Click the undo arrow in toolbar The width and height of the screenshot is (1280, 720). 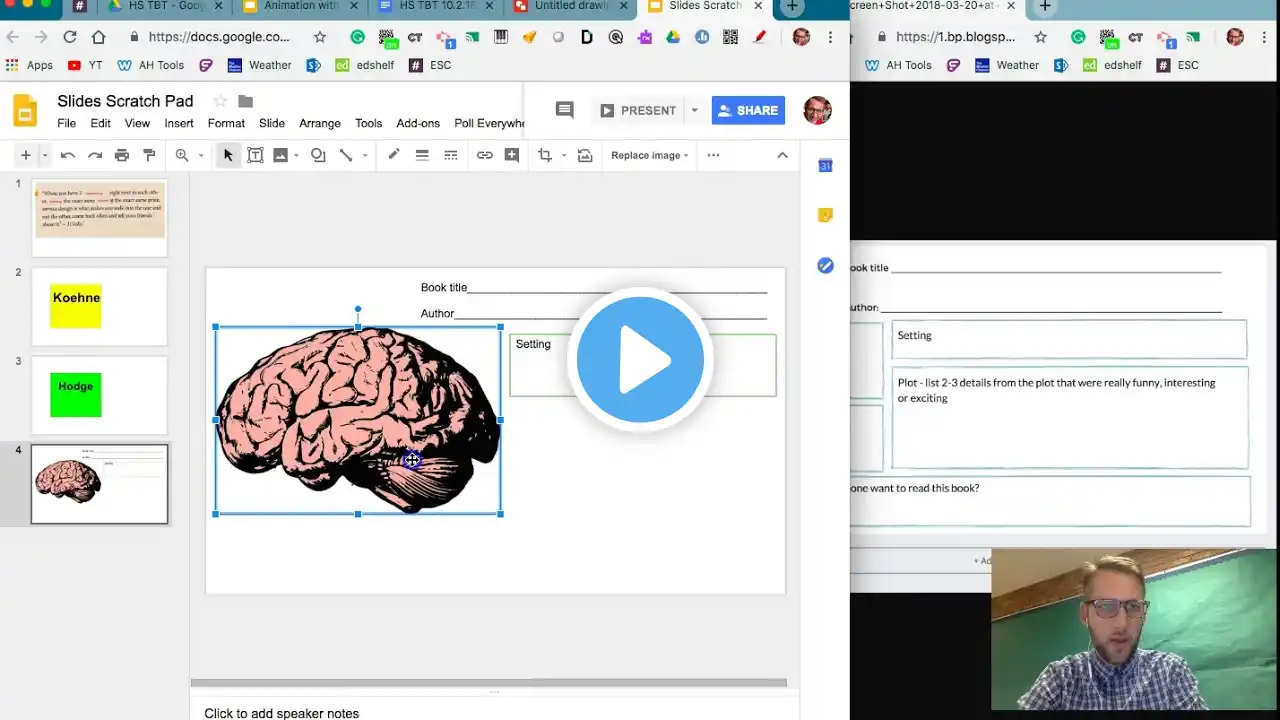coord(68,155)
